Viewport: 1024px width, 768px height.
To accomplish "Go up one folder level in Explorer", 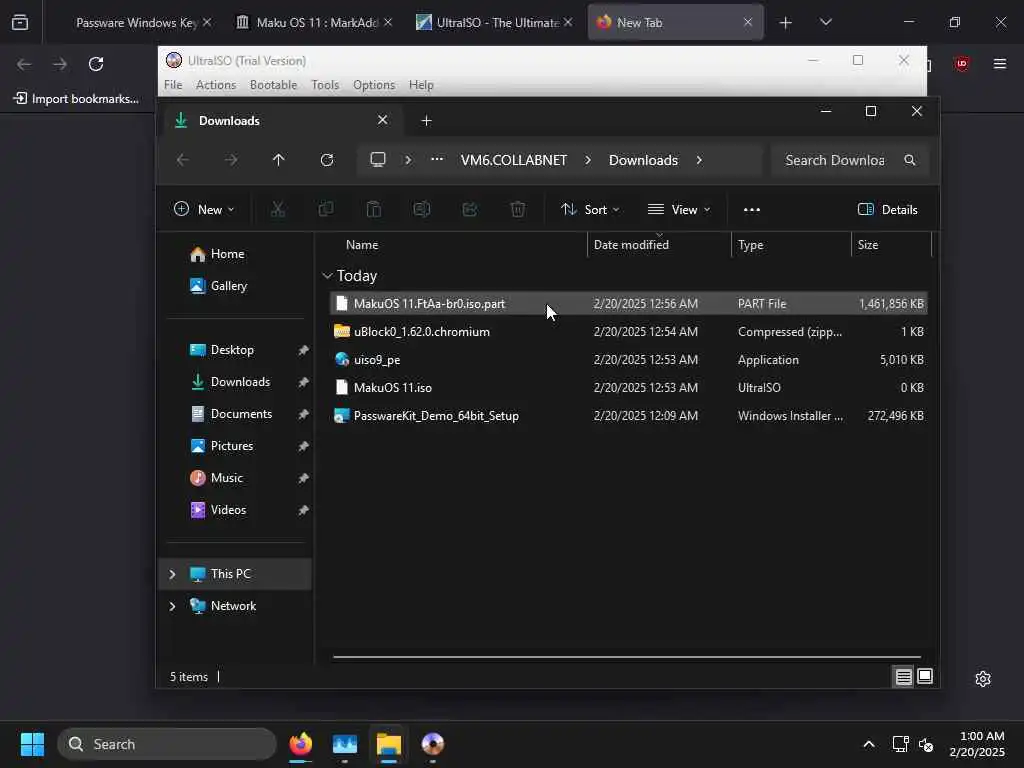I will (278, 160).
